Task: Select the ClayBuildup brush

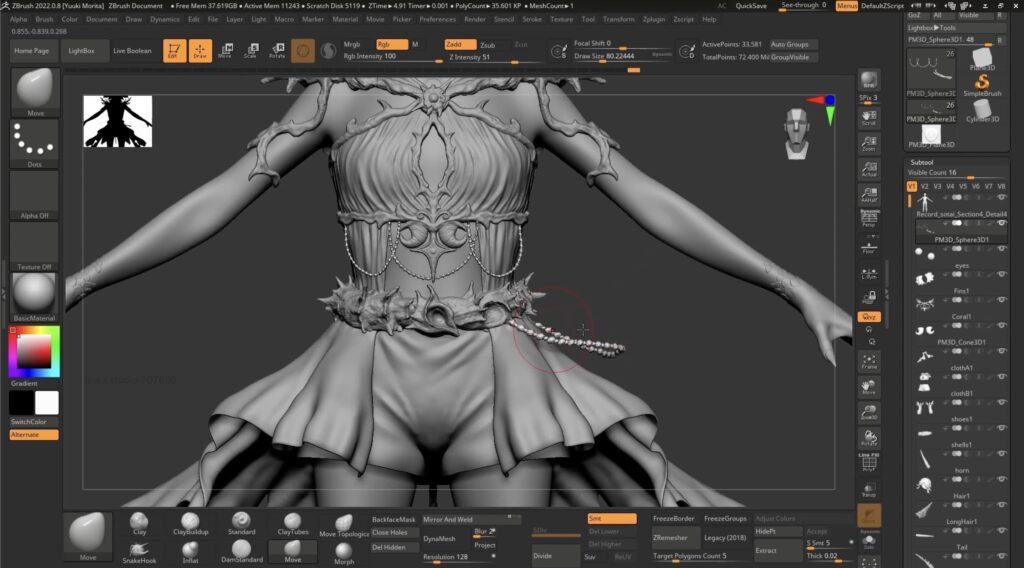Action: [191, 523]
